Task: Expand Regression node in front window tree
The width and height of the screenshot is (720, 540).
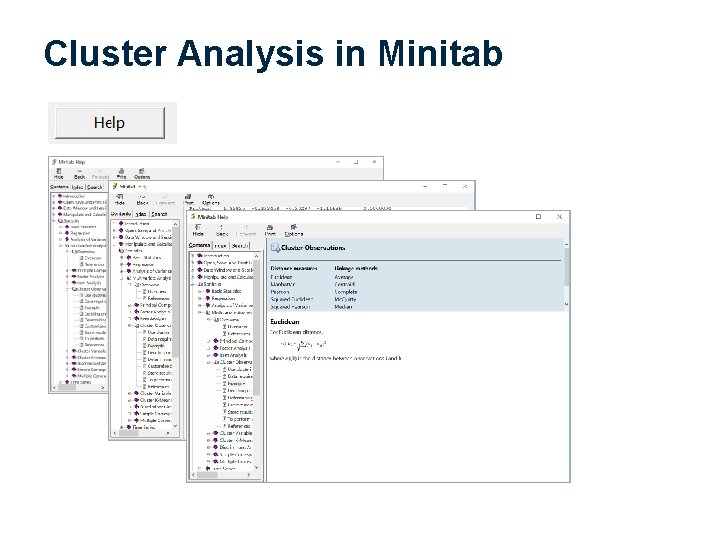Action: [200, 298]
